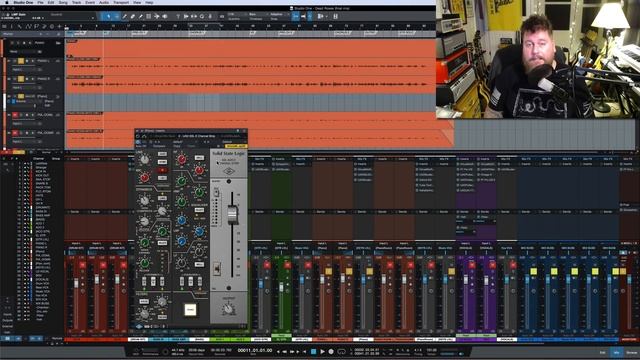This screenshot has width=640, height=360.
Task: Click Fast Forward in the transport bar
Action: (292, 351)
